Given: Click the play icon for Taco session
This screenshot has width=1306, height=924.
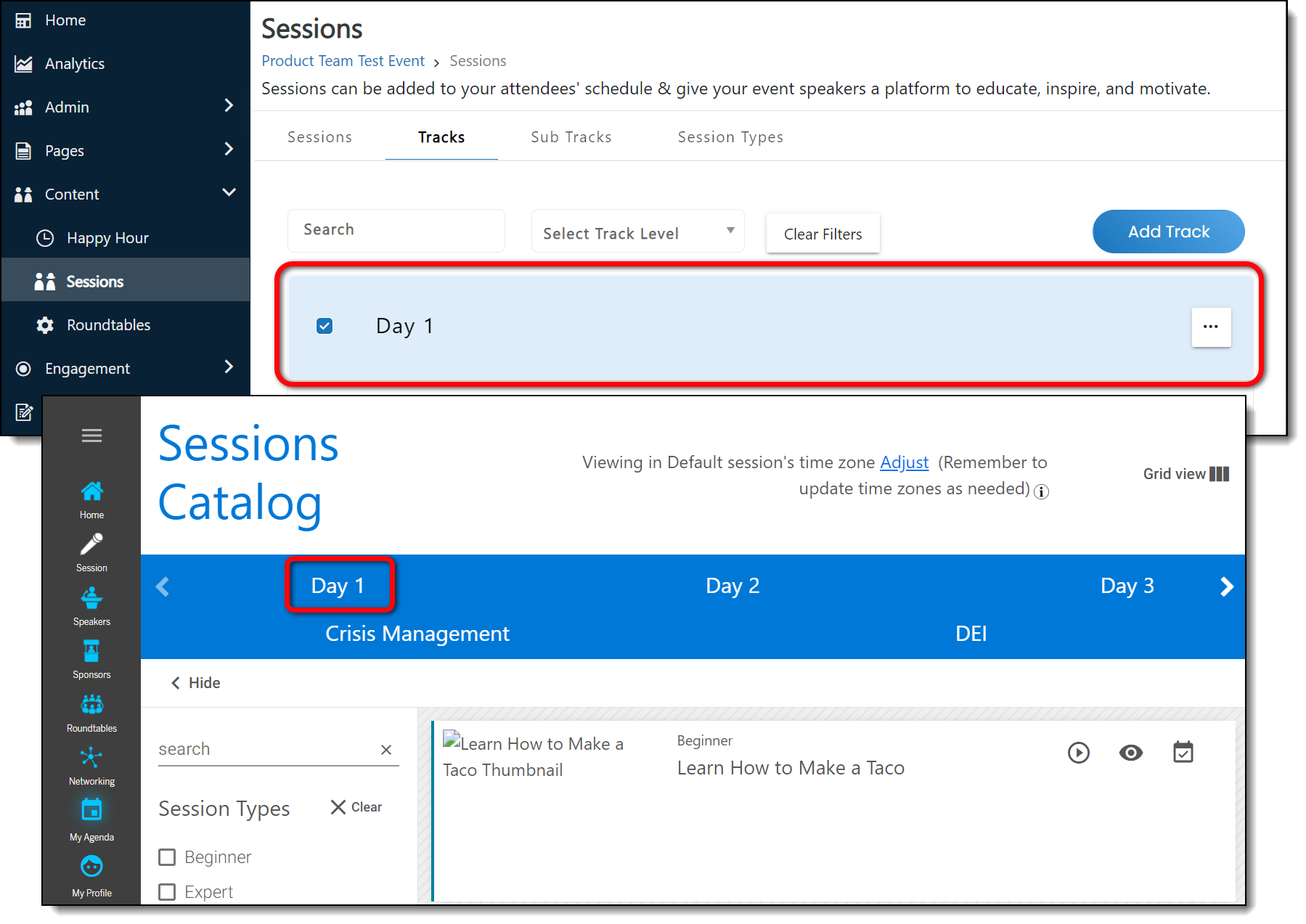Looking at the screenshot, I should click(x=1078, y=753).
